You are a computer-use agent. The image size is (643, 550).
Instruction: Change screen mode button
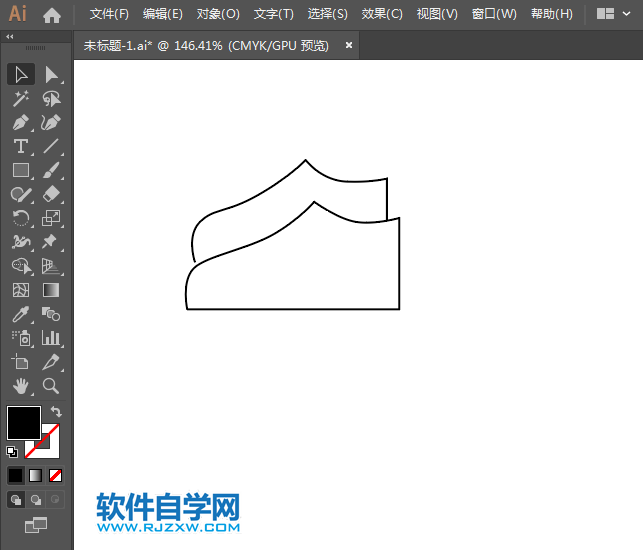pos(36,525)
